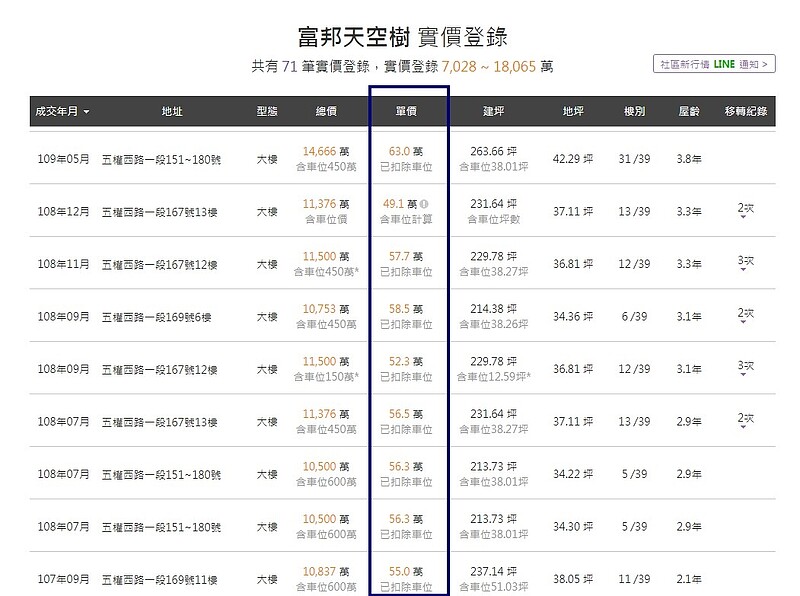Screen dimensions: 800x596
Task: Select the 58.5 萬 unit price
Action: (406, 309)
